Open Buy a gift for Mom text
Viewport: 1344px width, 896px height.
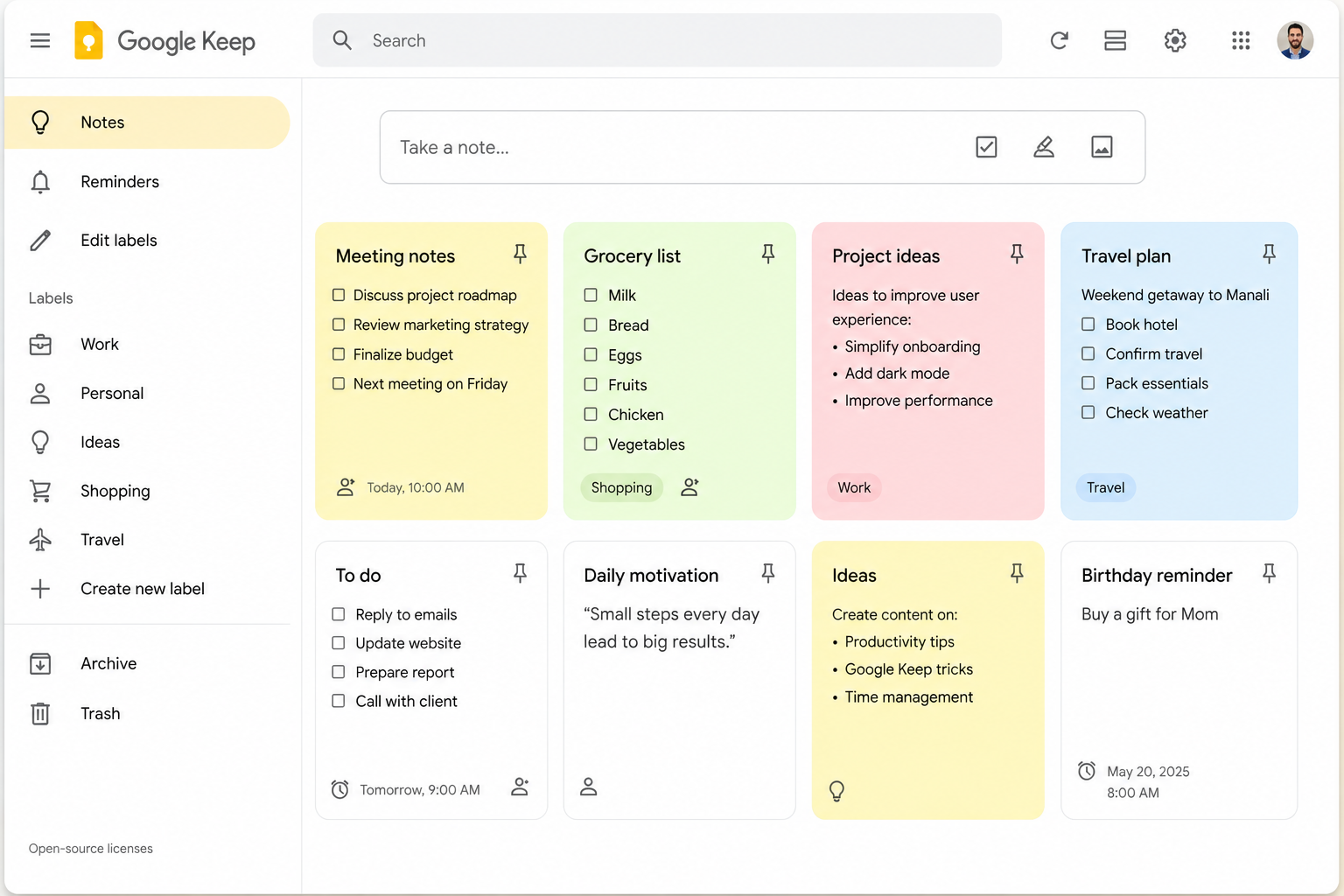(x=1150, y=614)
